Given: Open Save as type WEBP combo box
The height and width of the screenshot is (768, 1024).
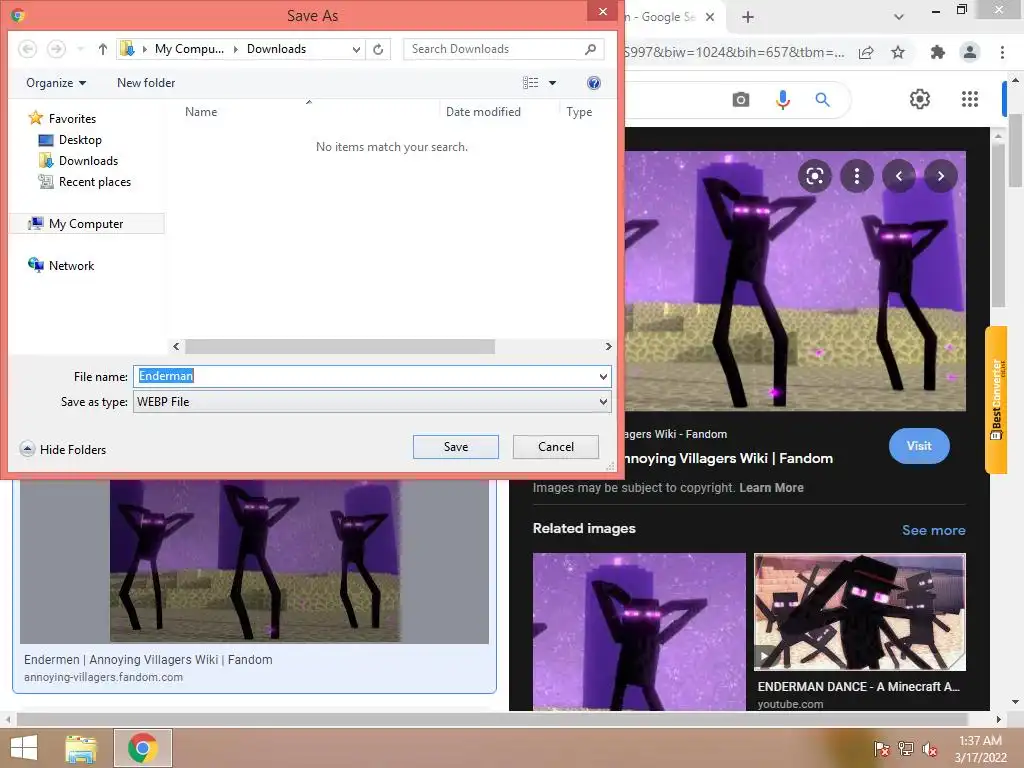Looking at the screenshot, I should tap(372, 402).
